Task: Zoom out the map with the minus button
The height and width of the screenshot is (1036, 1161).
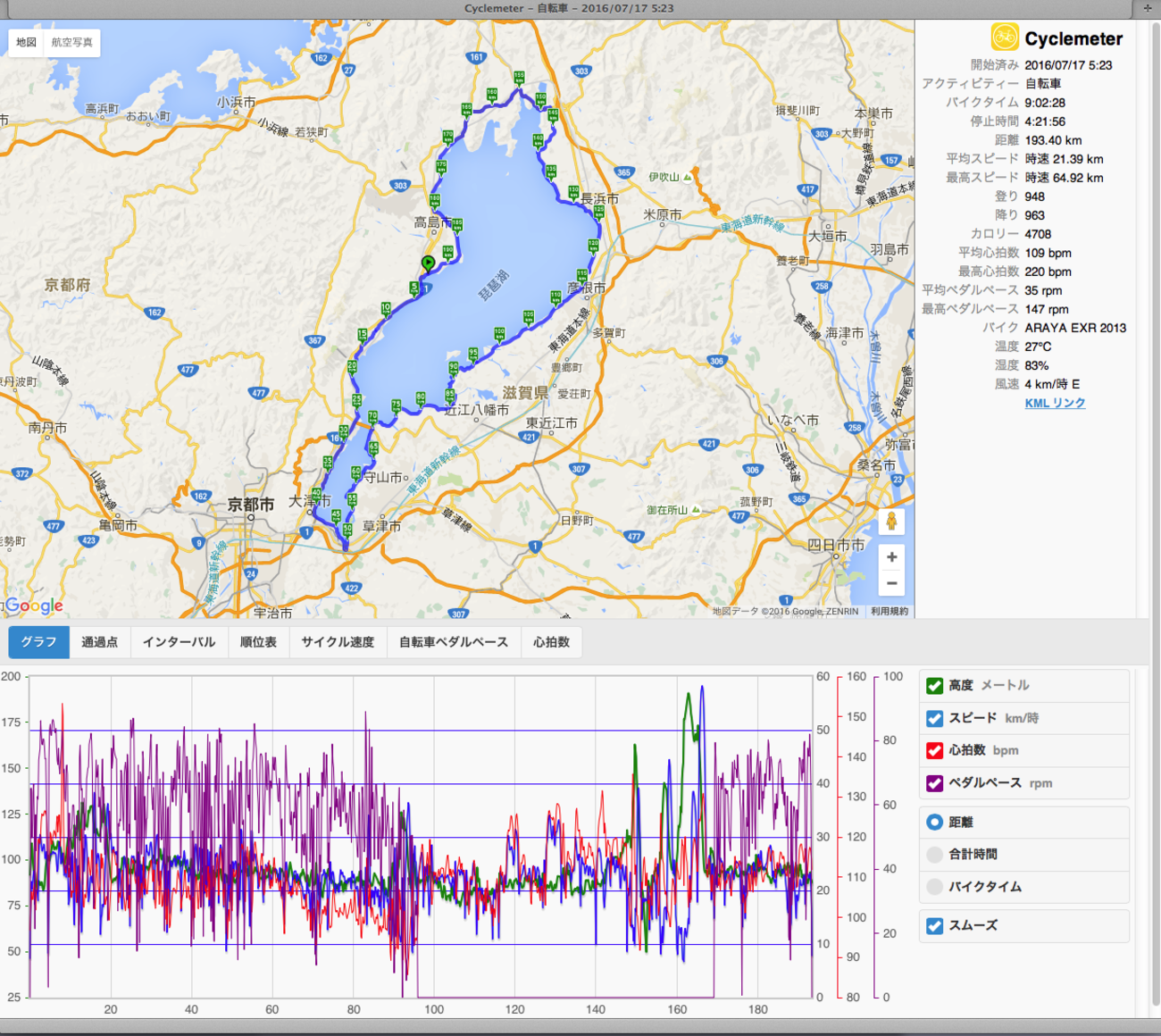Action: tap(891, 583)
